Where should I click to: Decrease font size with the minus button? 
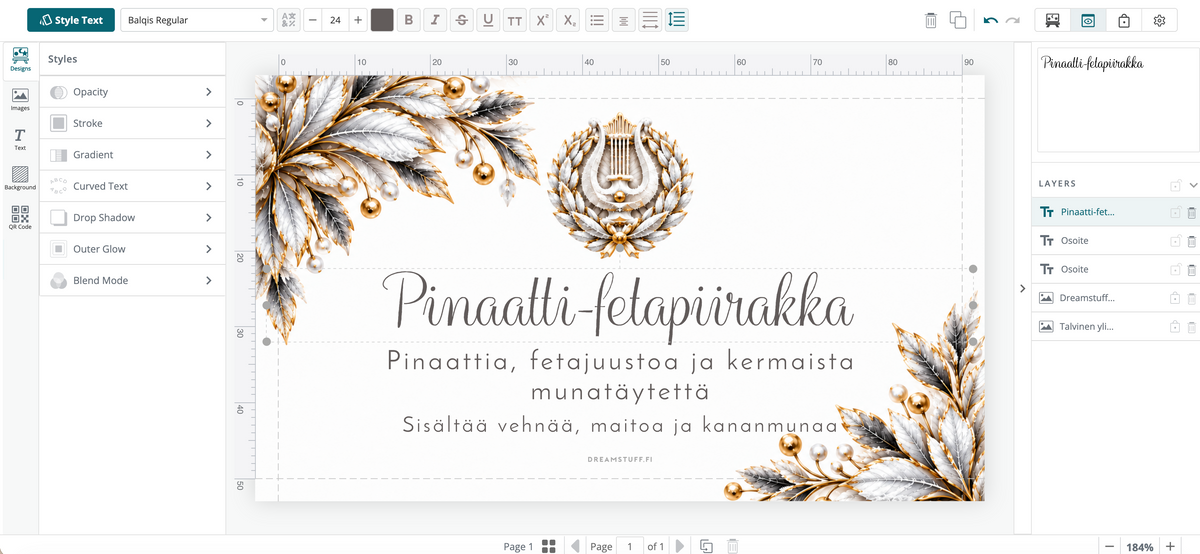click(312, 20)
